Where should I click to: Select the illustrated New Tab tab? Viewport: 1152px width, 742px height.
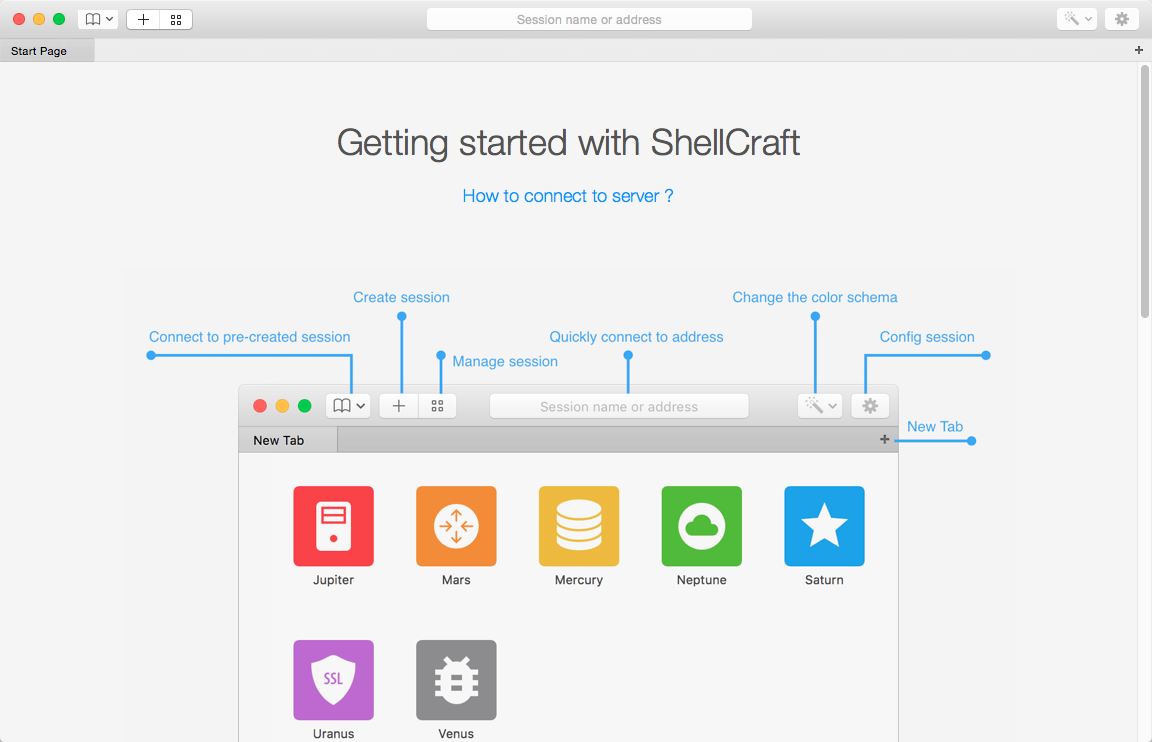click(288, 440)
